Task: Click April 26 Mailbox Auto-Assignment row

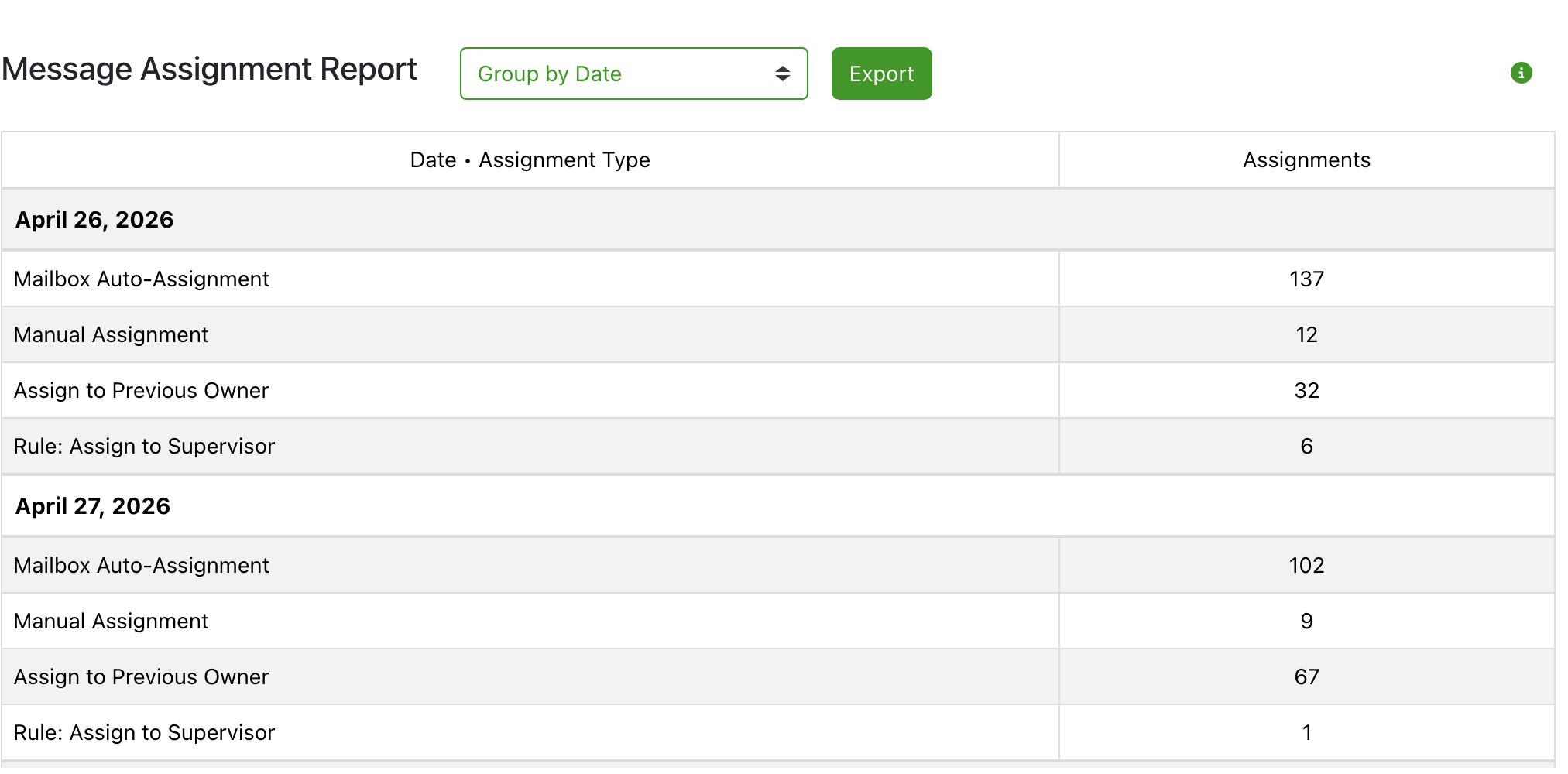Action: click(x=777, y=279)
